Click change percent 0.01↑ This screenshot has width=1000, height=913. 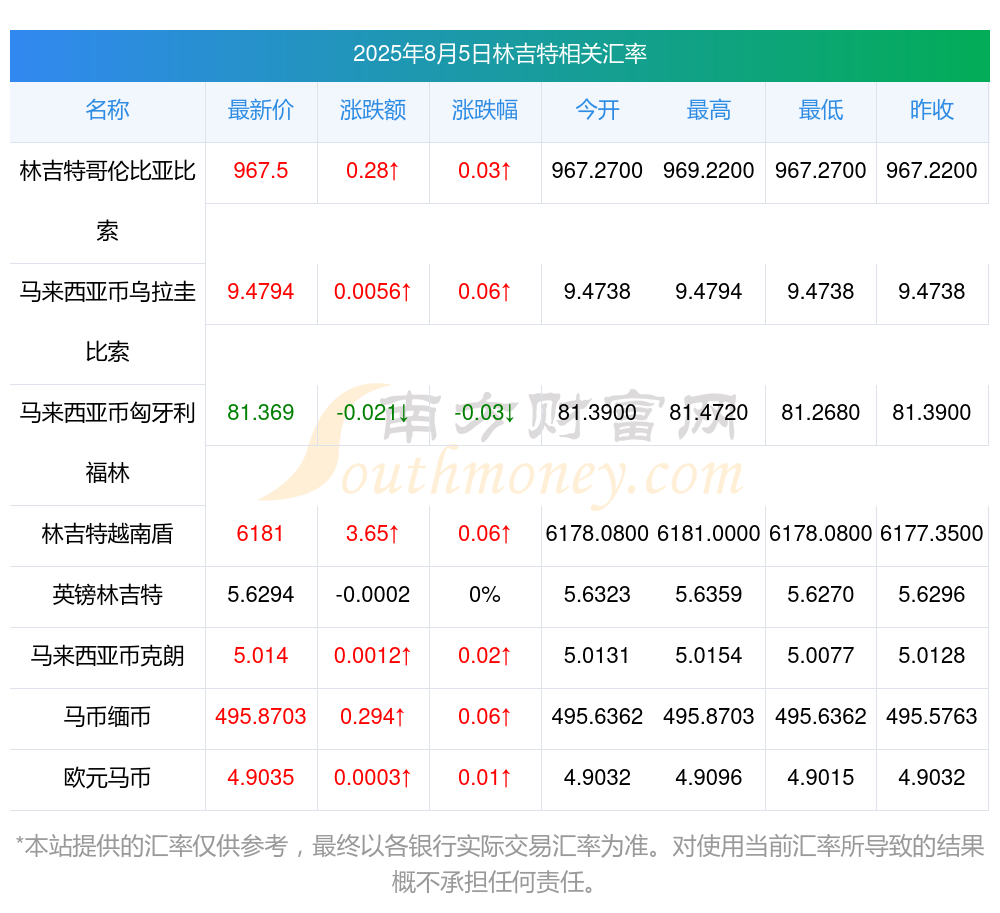coord(485,778)
